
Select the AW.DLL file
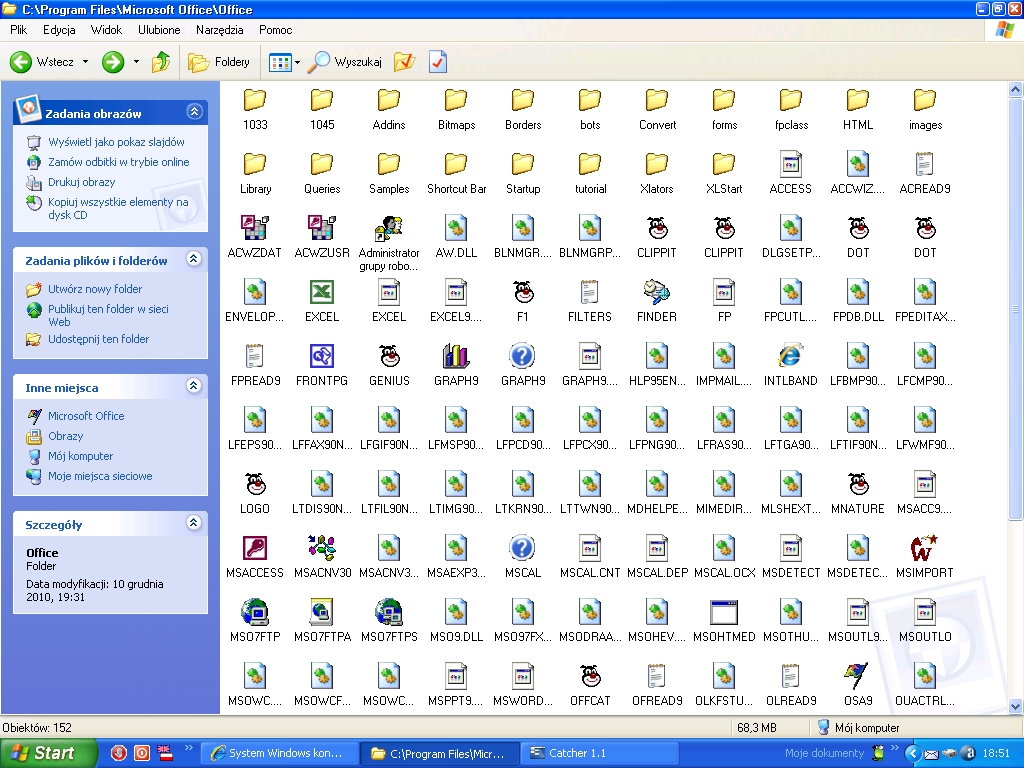pos(456,229)
